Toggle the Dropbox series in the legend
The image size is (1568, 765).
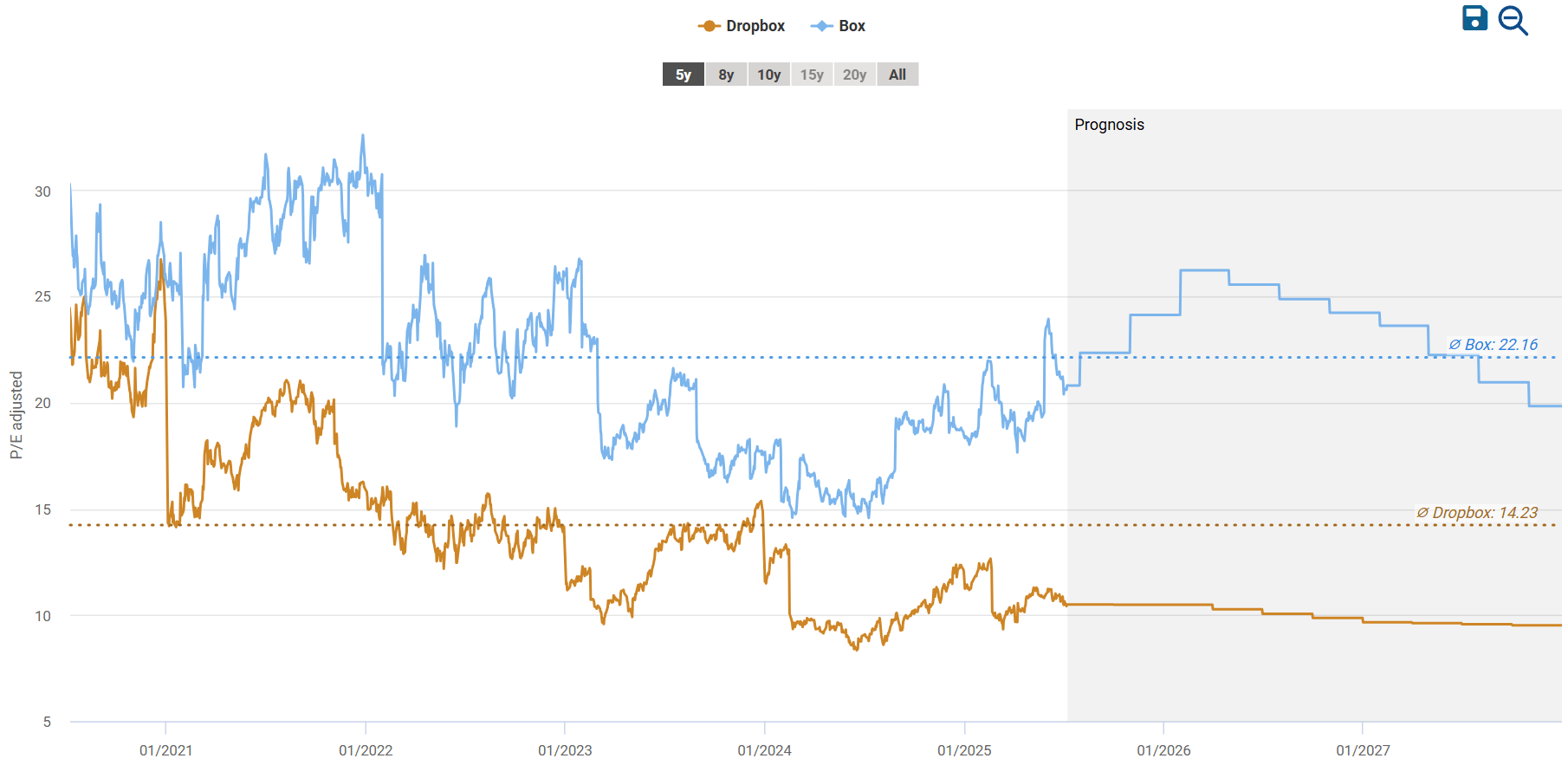point(755,26)
